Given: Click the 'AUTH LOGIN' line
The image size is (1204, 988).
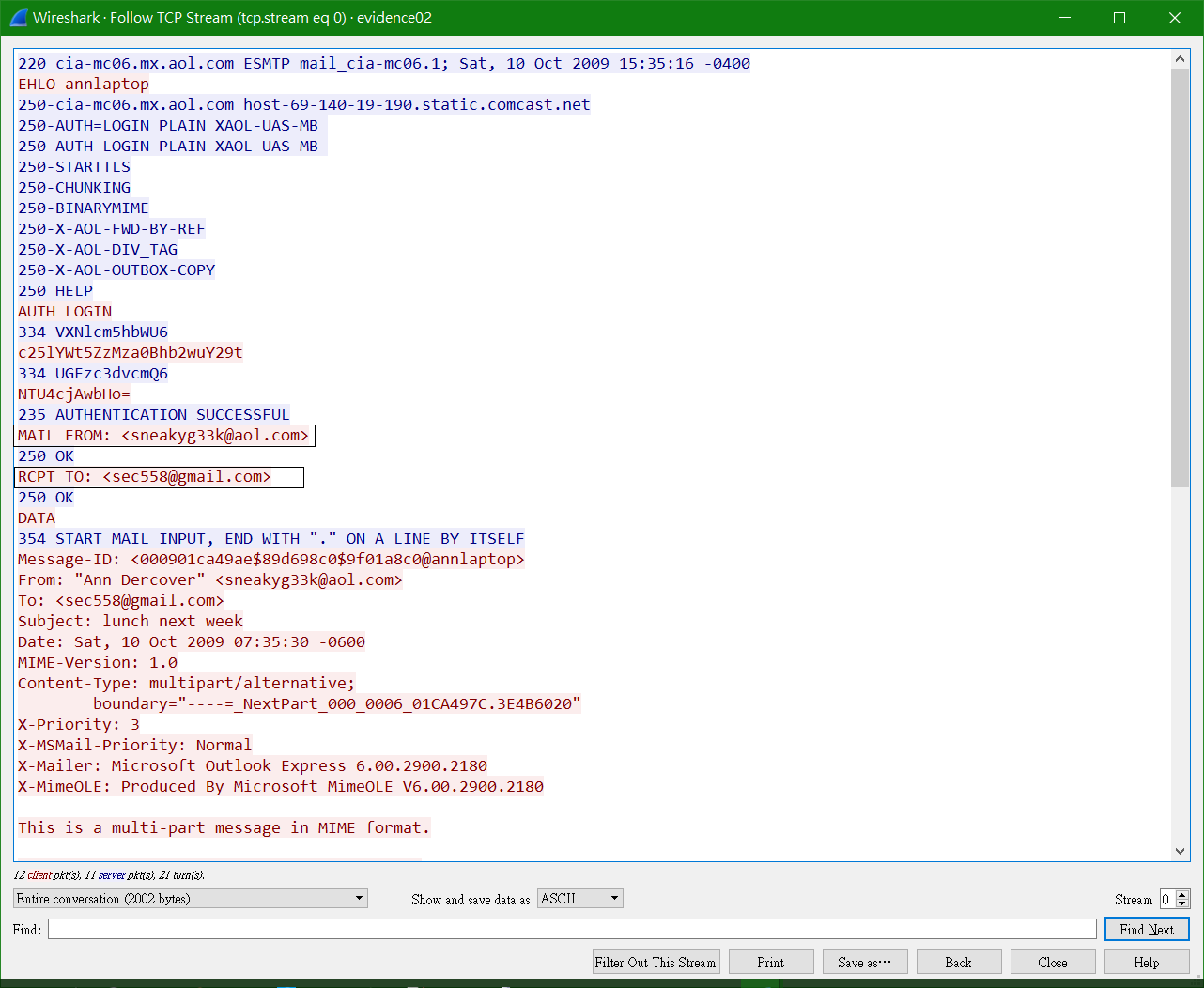Looking at the screenshot, I should click(65, 311).
